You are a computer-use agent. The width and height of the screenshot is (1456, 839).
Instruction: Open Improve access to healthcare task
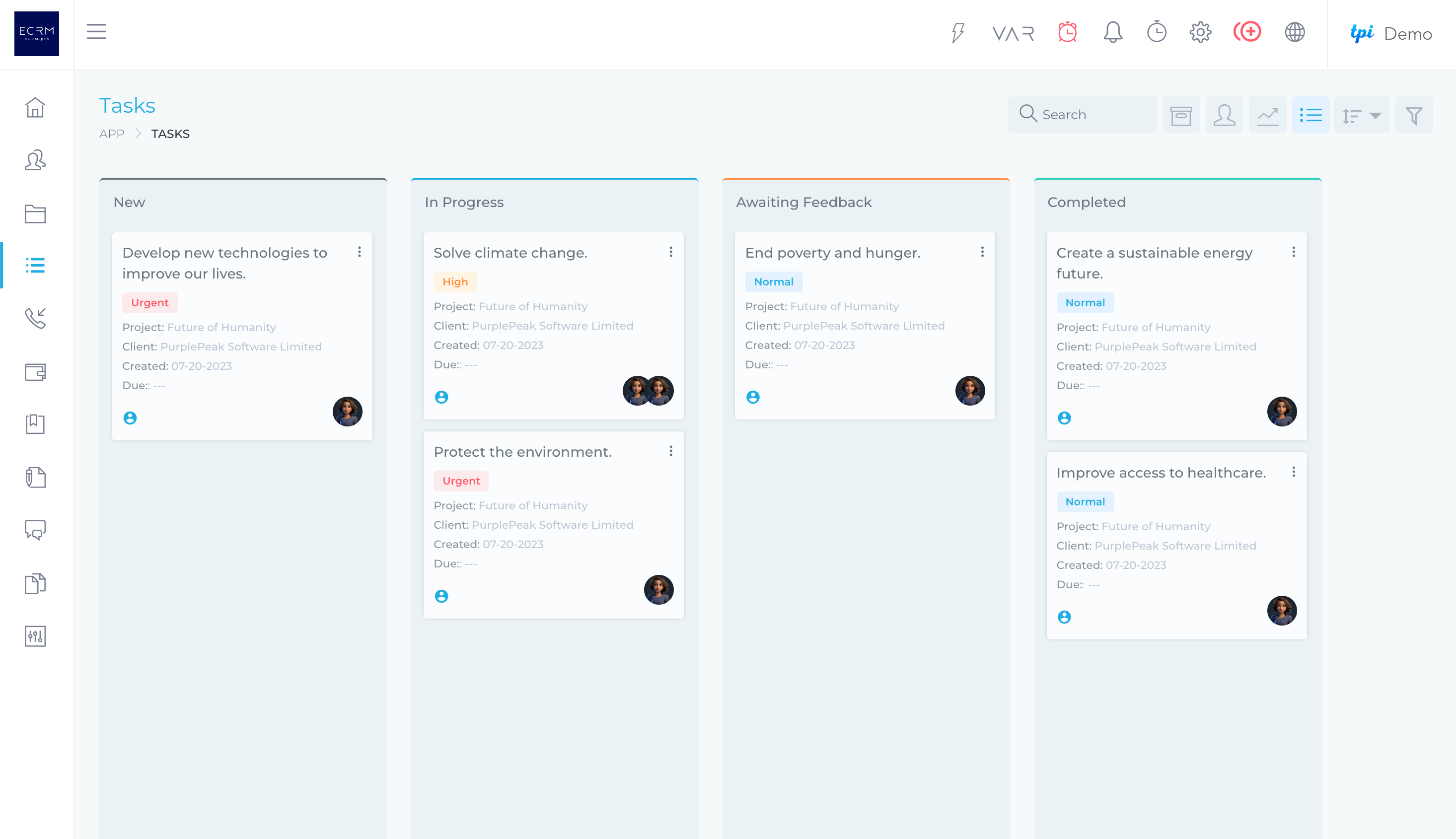click(1162, 473)
